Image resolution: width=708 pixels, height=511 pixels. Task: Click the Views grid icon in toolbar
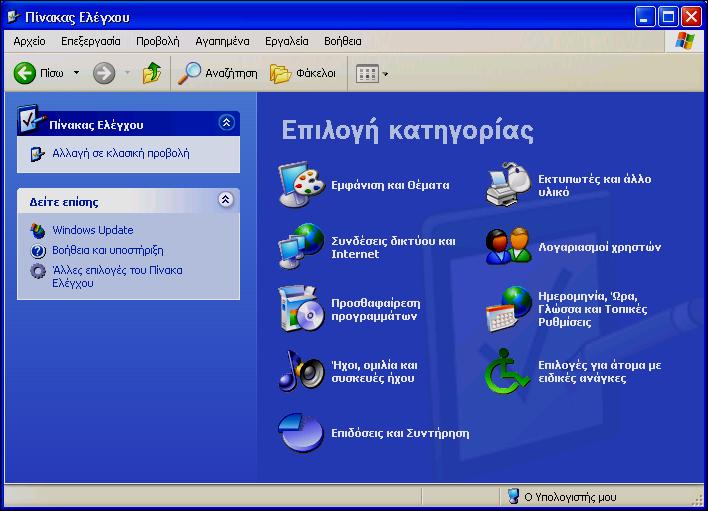(367, 74)
